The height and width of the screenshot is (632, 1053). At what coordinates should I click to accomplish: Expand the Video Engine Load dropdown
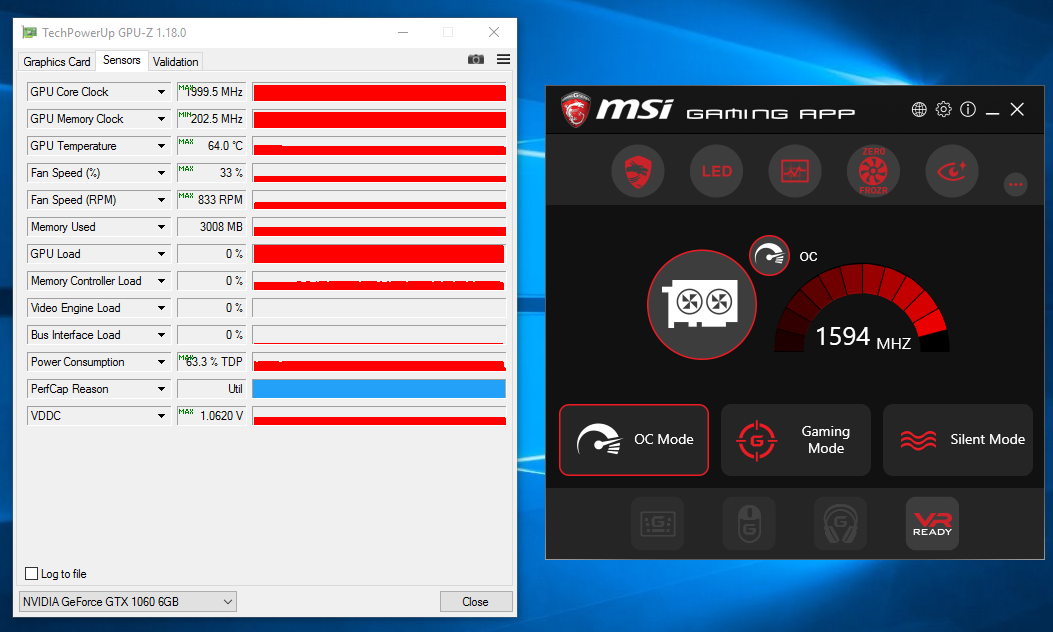click(161, 308)
